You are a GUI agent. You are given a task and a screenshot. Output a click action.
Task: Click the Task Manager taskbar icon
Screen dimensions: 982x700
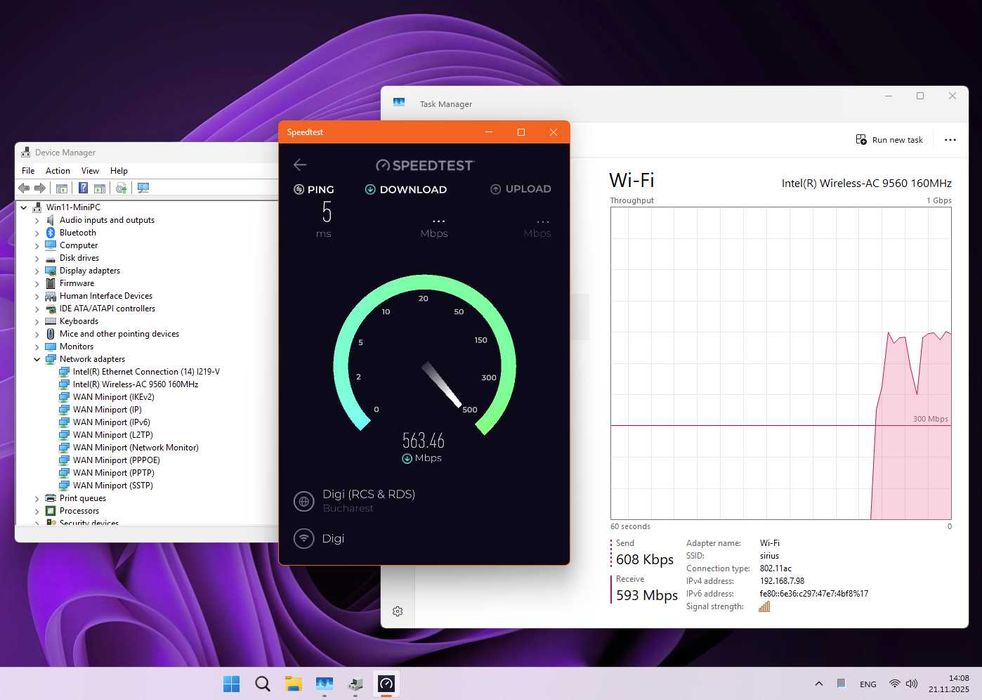[324, 684]
